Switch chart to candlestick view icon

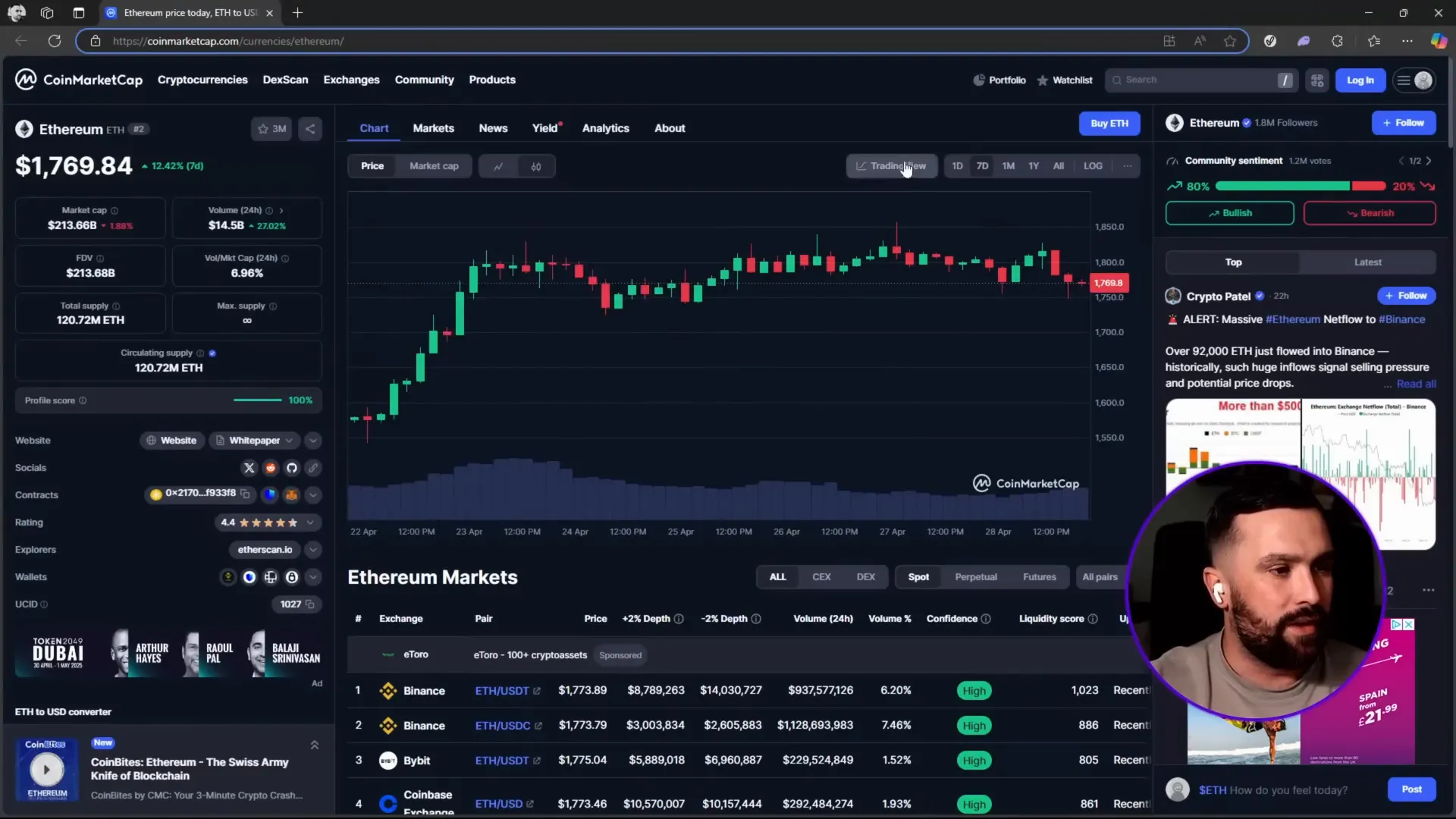536,166
